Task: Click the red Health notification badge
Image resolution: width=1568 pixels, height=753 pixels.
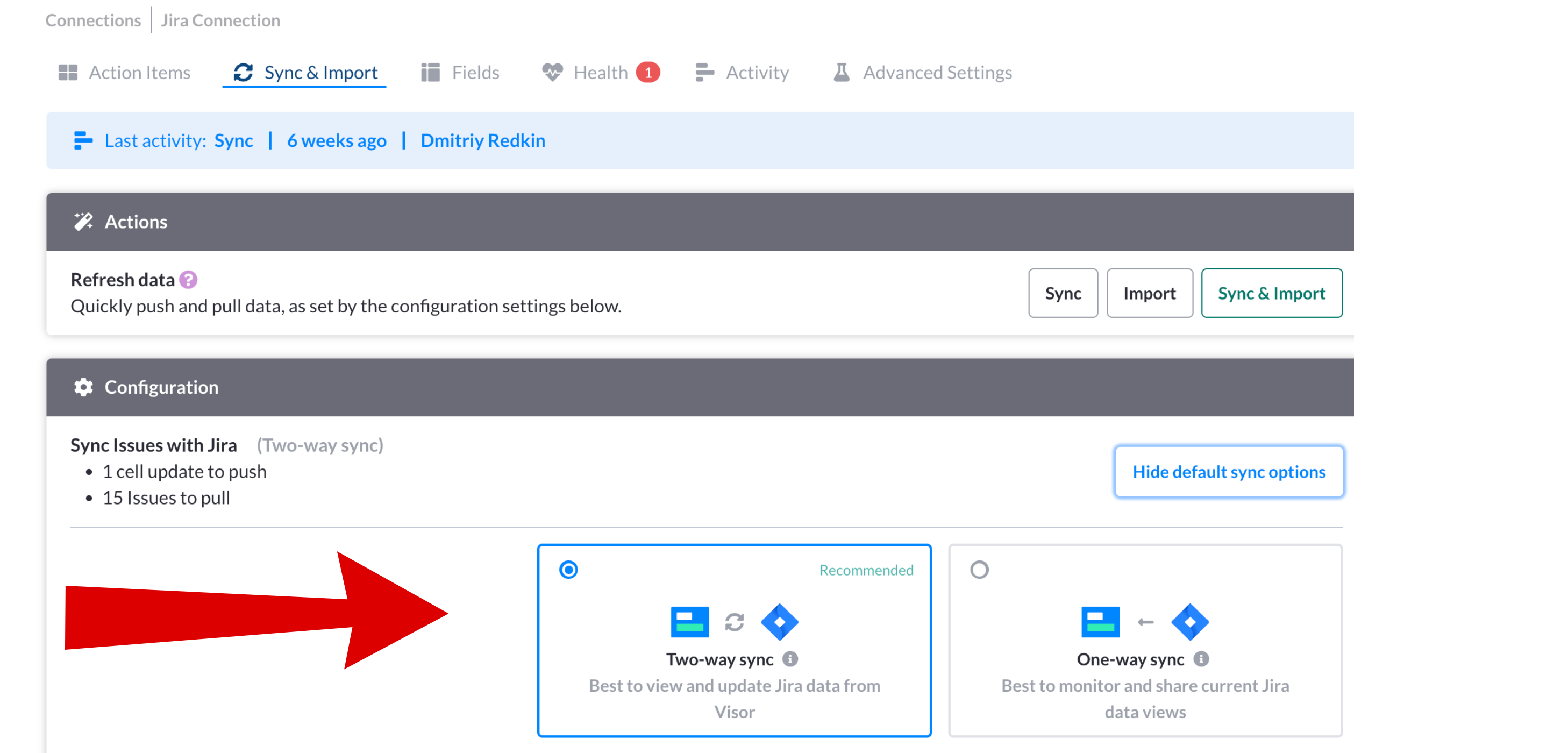Action: coord(648,73)
